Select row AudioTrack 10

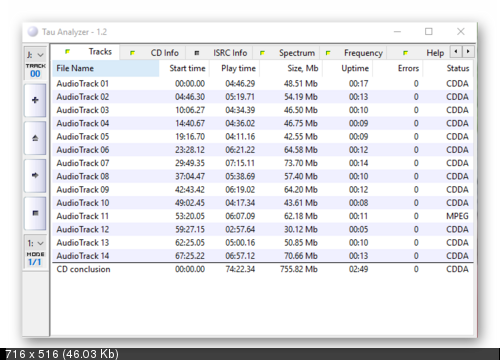(263, 203)
